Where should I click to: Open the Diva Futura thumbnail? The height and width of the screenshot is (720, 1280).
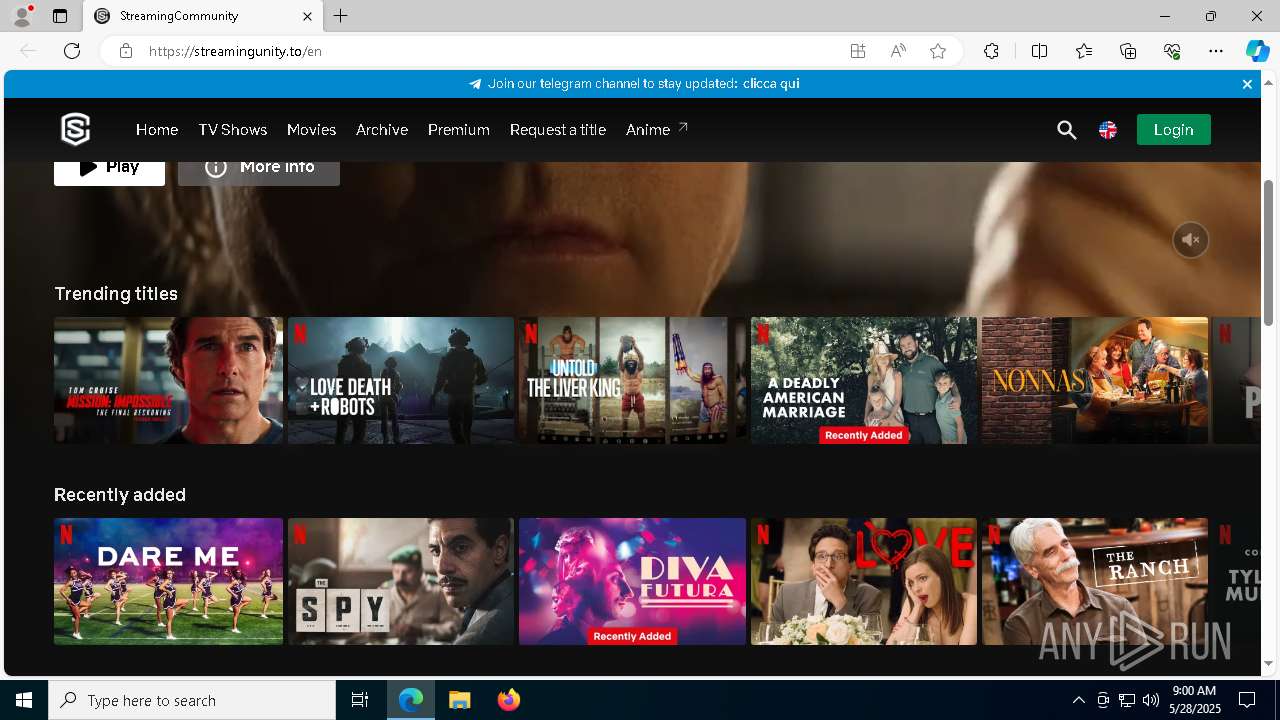632,581
